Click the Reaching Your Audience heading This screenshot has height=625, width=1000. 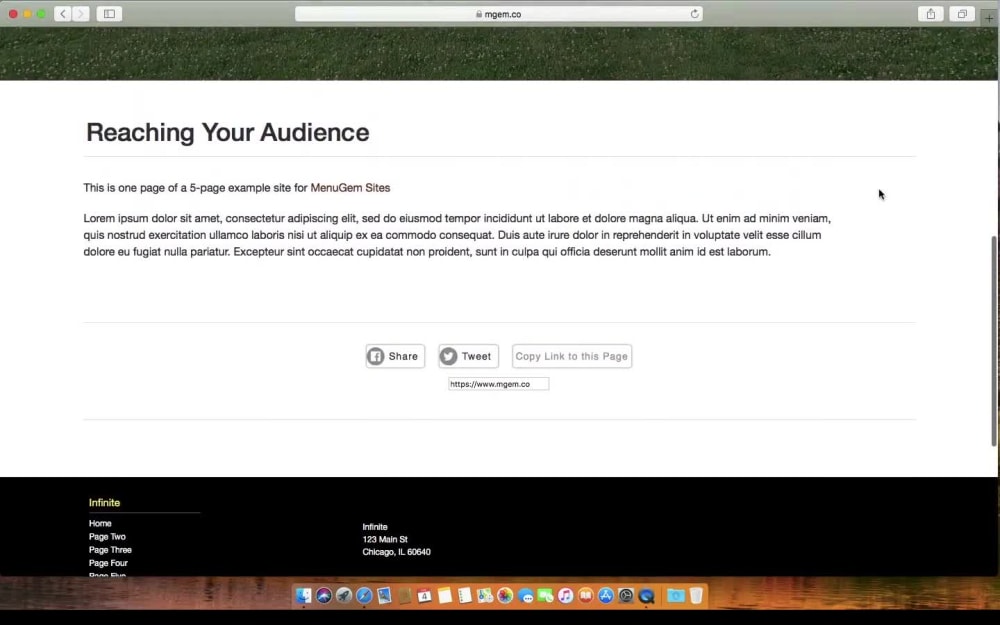(x=228, y=132)
